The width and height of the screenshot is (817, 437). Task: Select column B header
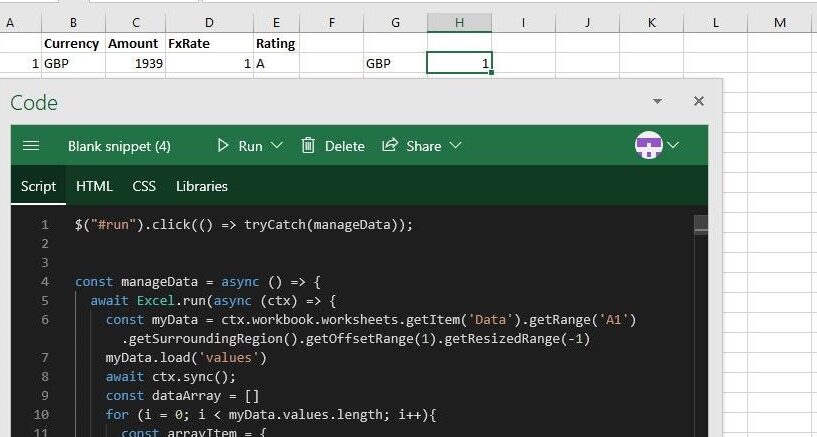[x=73, y=22]
